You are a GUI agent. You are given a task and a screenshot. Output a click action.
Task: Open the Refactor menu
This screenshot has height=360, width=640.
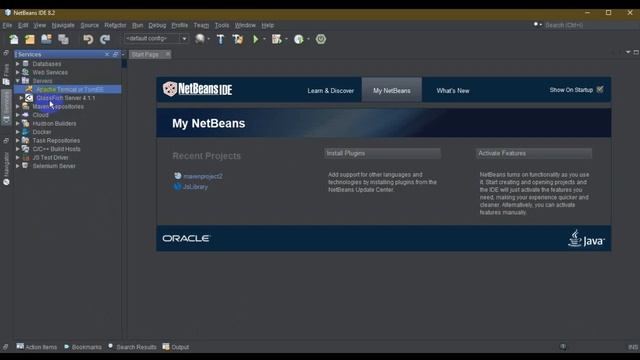(x=115, y=25)
